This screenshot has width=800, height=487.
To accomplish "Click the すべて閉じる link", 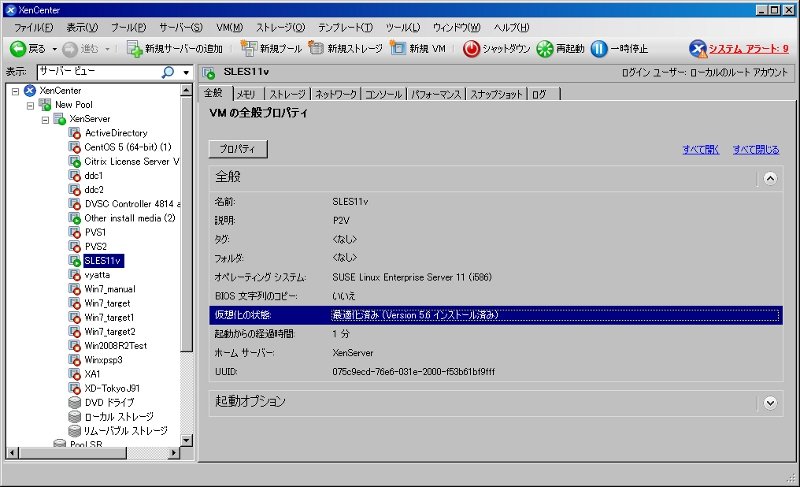I will 756,150.
